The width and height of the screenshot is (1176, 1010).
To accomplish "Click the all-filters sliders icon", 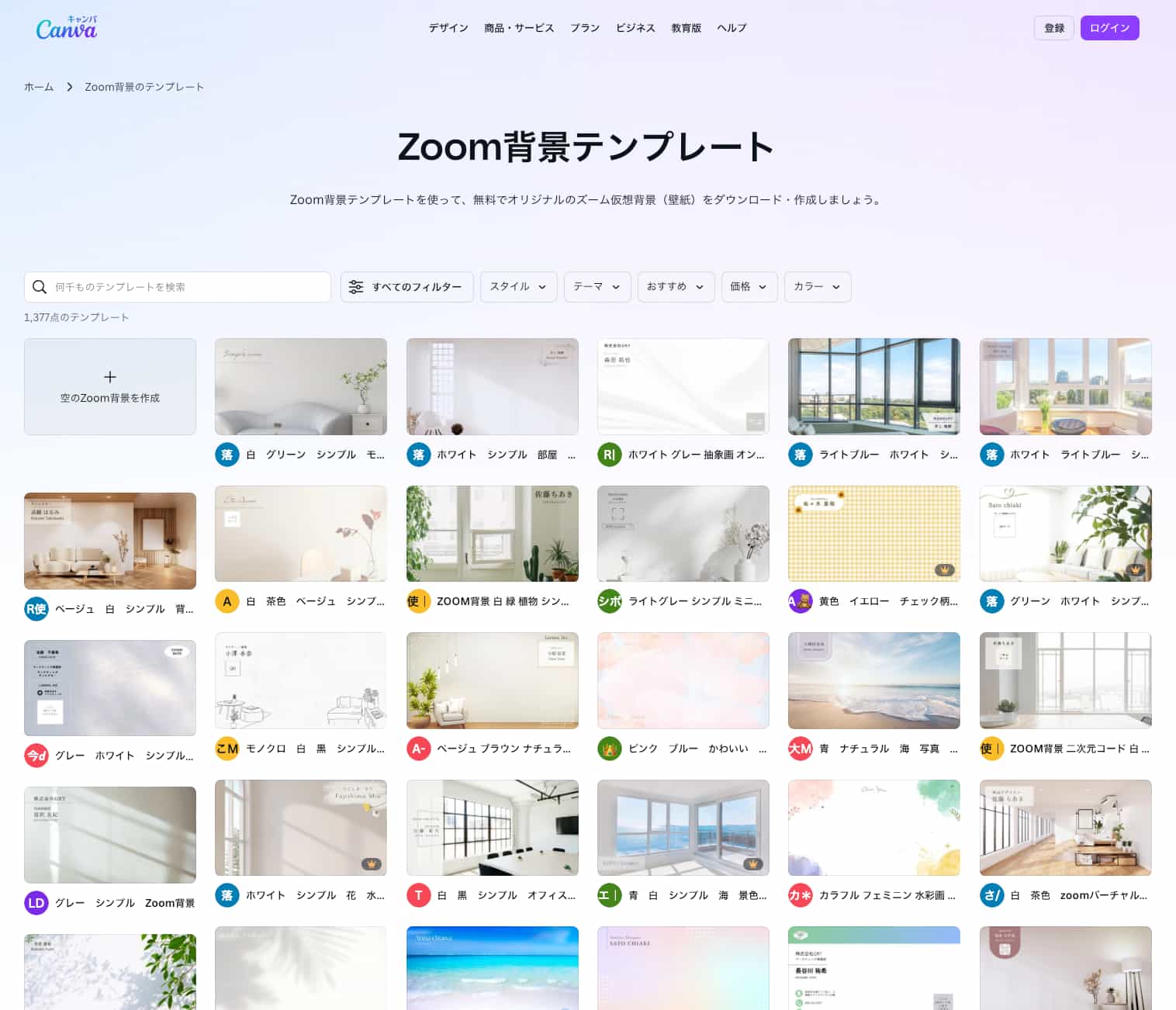I will (x=356, y=287).
